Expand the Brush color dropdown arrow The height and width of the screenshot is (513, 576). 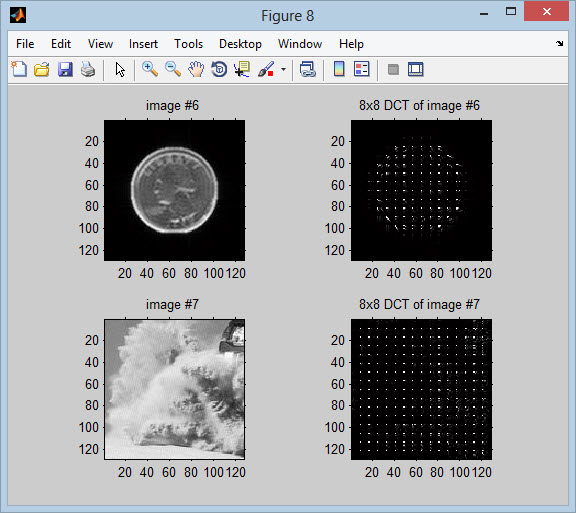coord(283,69)
